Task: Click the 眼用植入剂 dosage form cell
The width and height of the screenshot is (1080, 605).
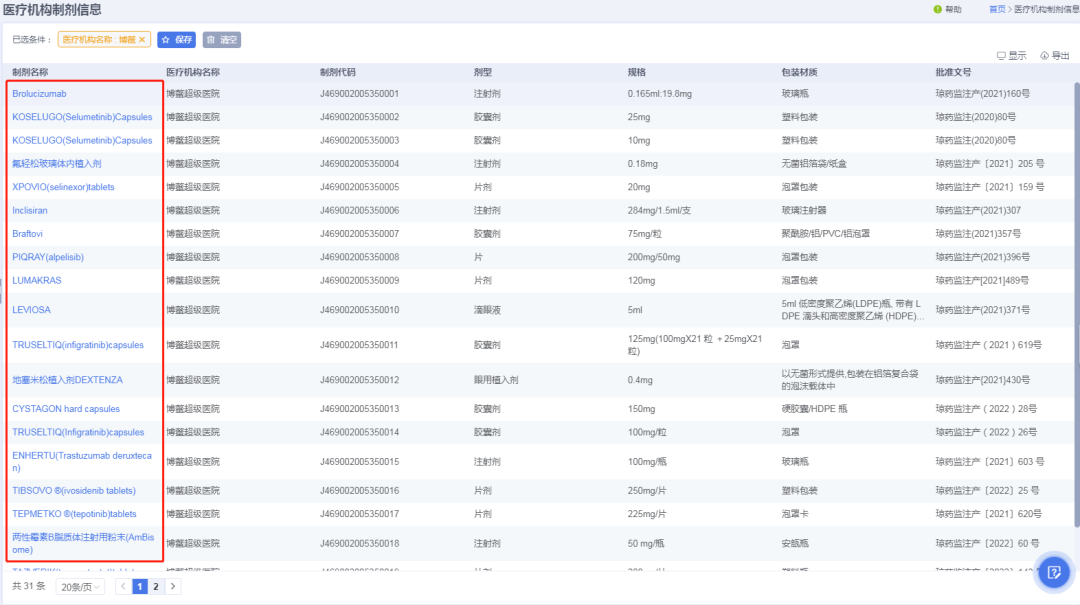Action: point(496,380)
